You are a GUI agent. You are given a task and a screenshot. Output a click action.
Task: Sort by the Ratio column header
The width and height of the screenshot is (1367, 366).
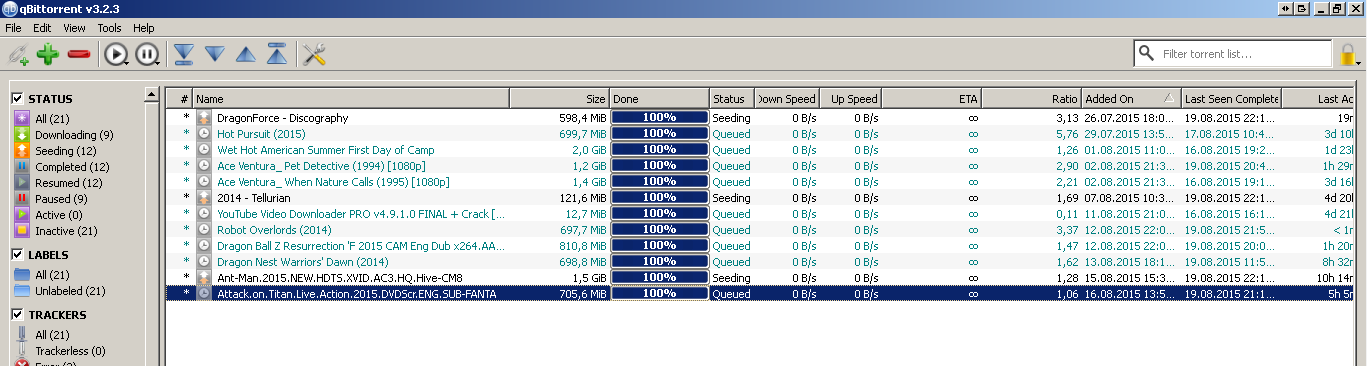(1032, 99)
